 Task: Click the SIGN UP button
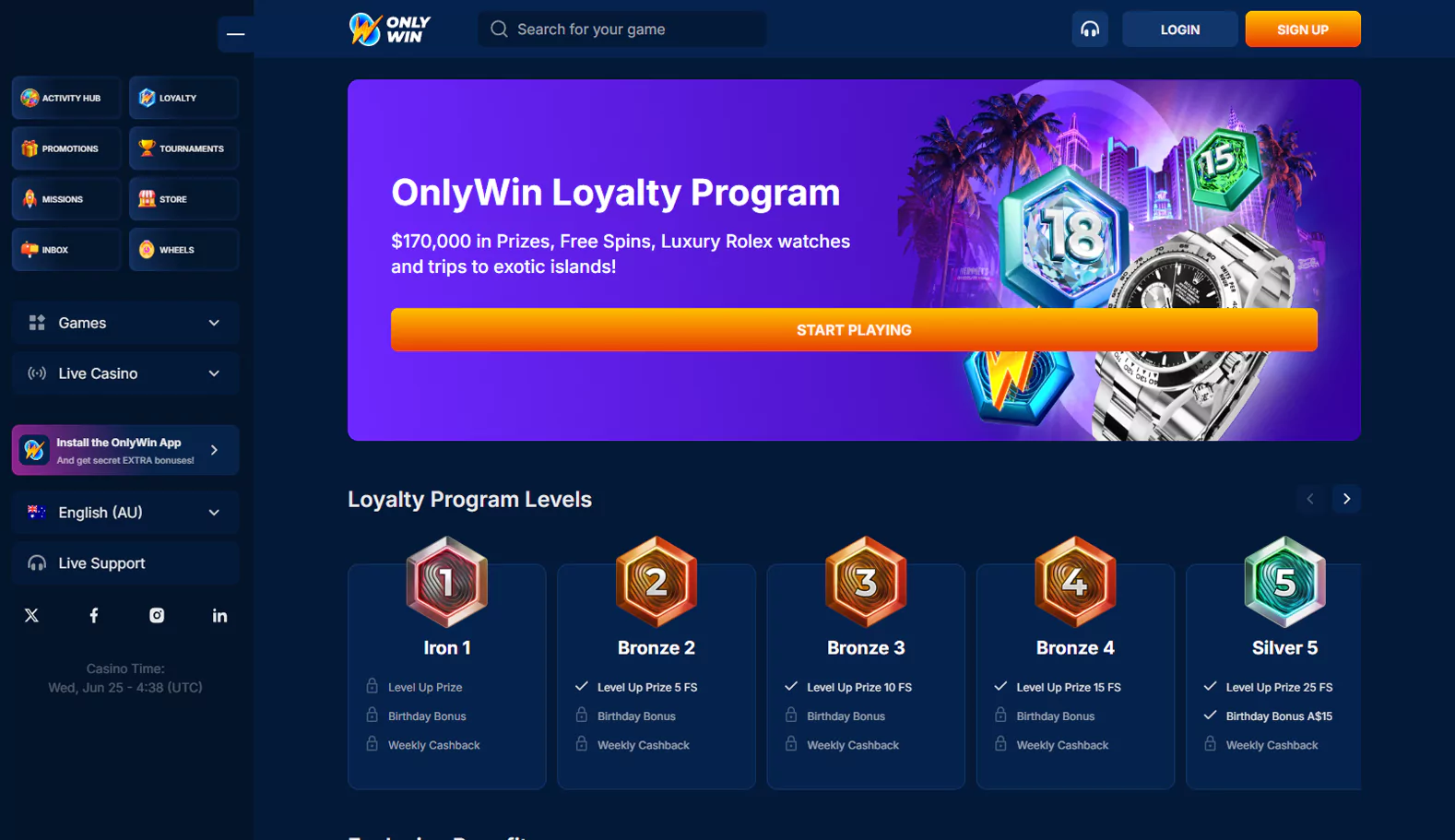click(x=1303, y=30)
